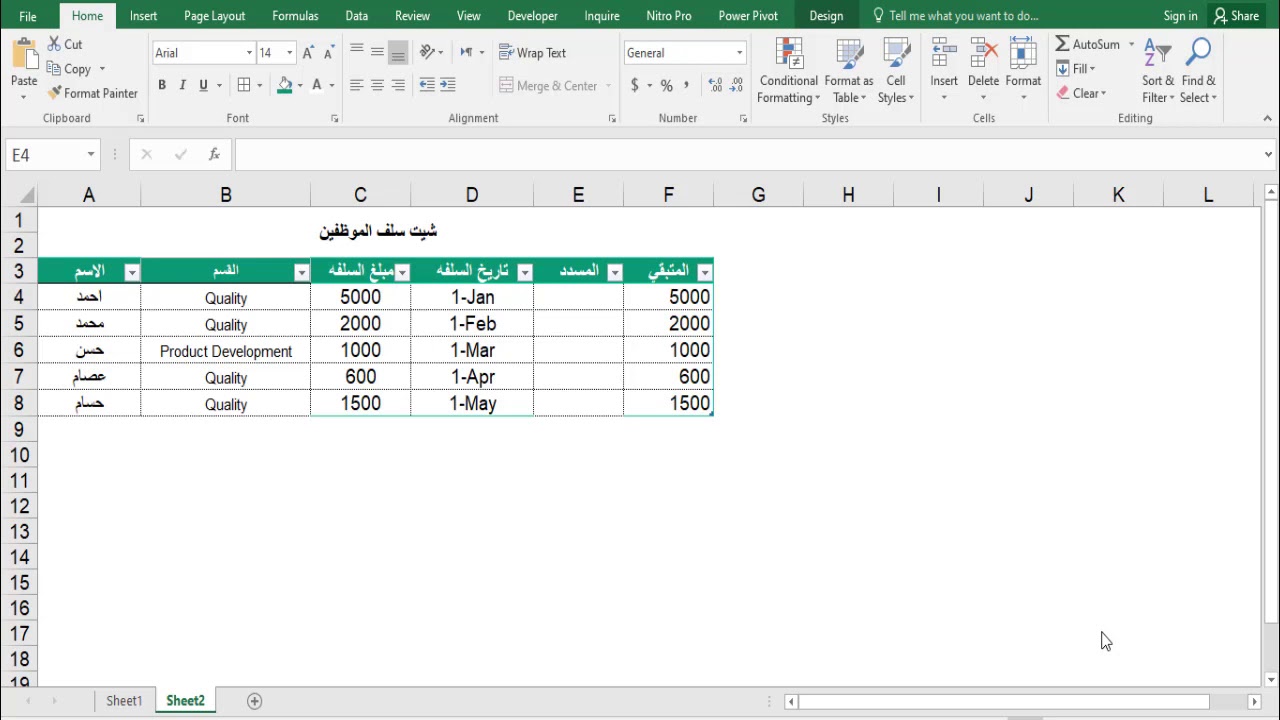The width and height of the screenshot is (1280, 720).
Task: Open the File tab
Action: pyautogui.click(x=28, y=16)
